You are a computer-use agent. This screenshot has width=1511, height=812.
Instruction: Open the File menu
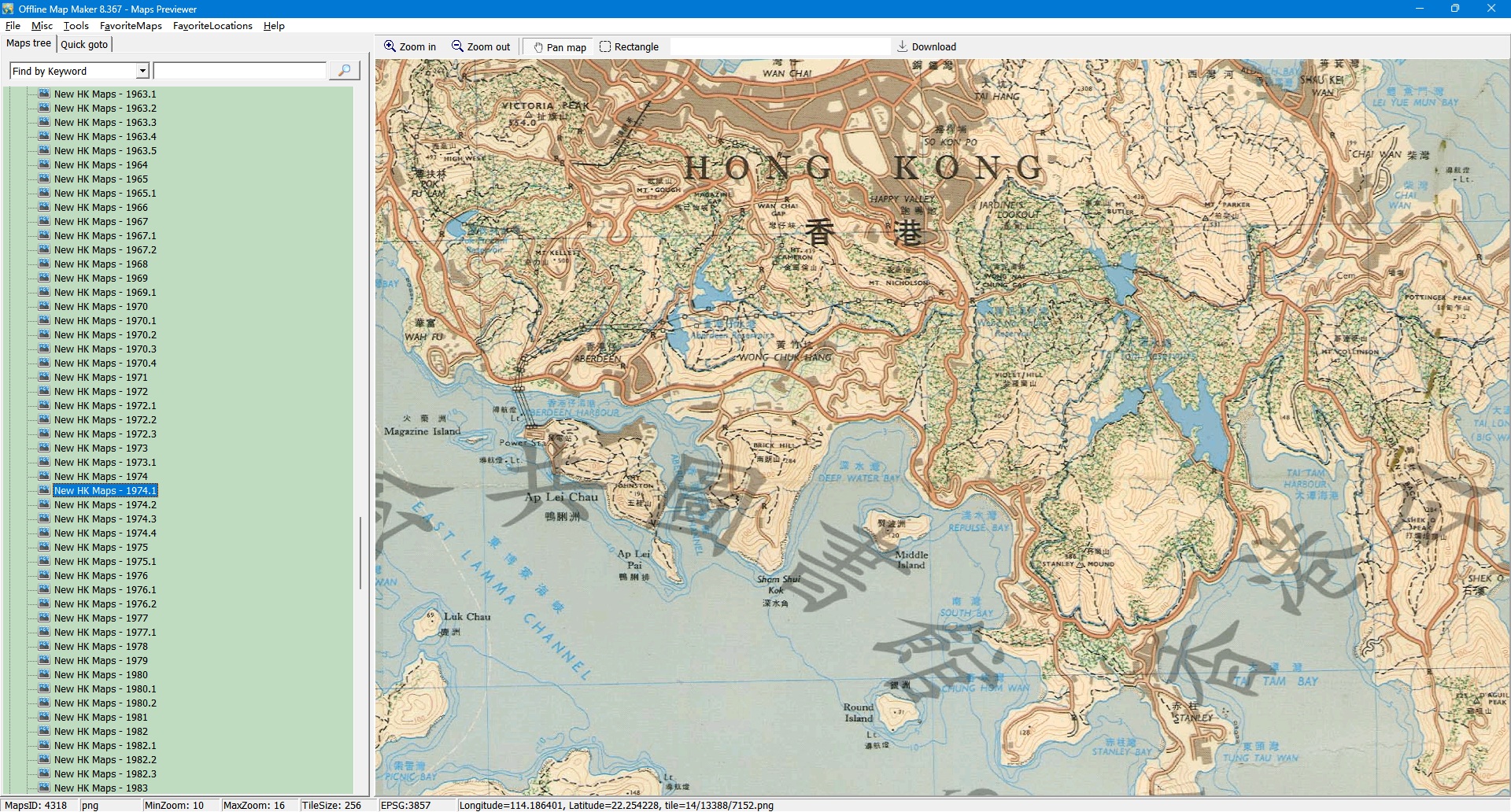(x=13, y=25)
